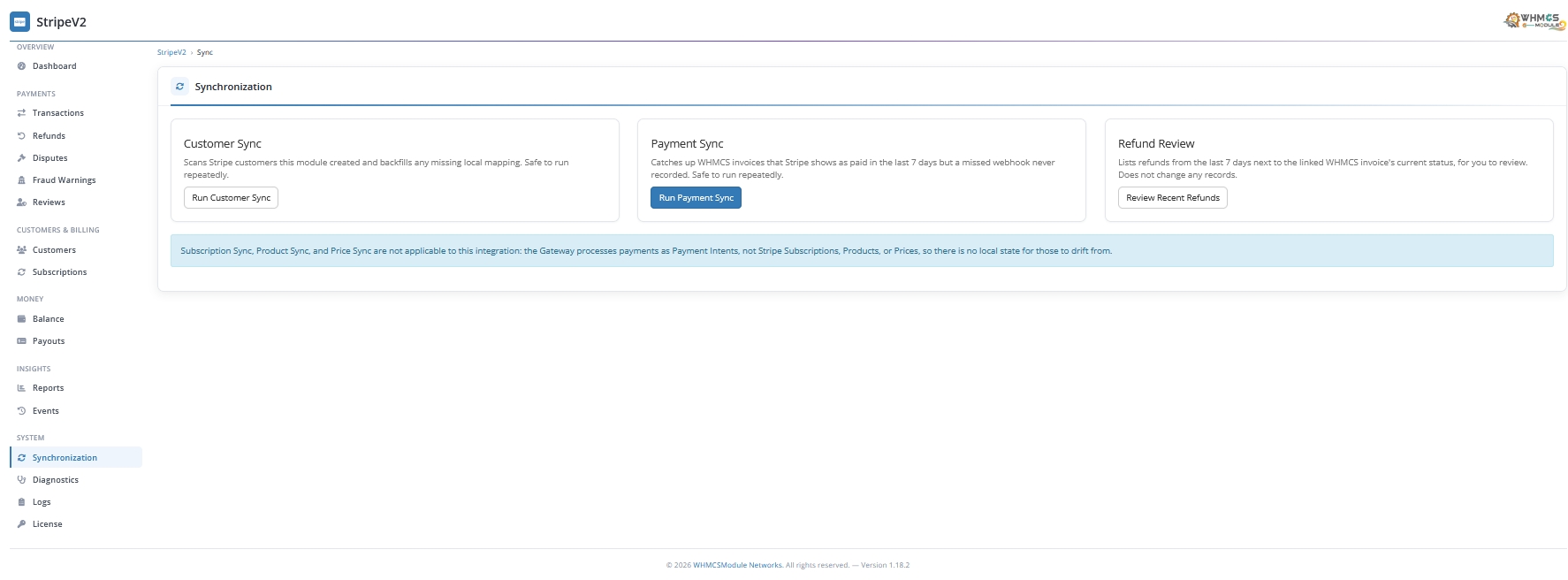Click the Balance wallet icon
The image size is (1568, 580).
[21, 319]
